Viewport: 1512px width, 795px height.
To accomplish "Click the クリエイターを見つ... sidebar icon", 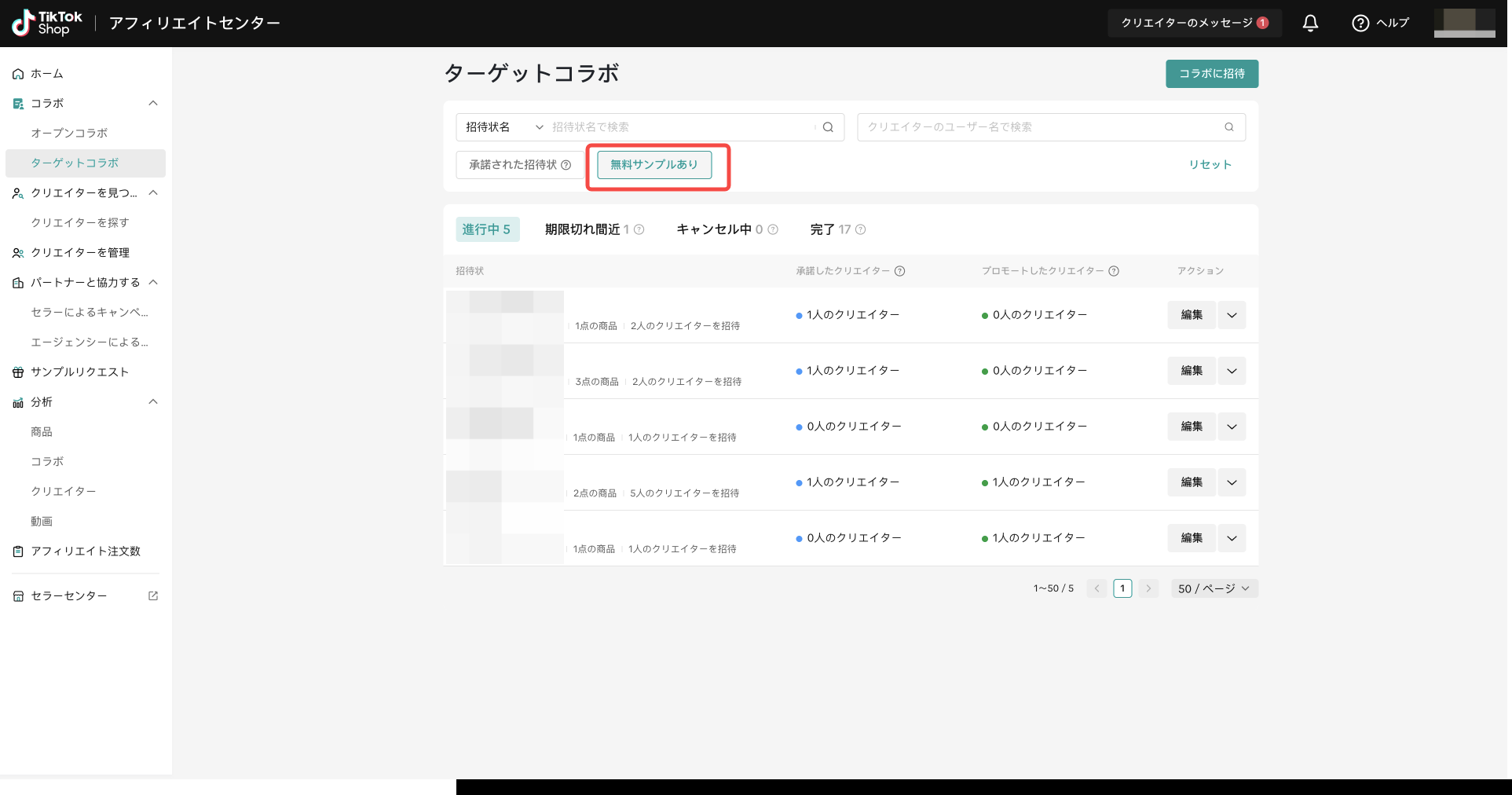I will [18, 193].
